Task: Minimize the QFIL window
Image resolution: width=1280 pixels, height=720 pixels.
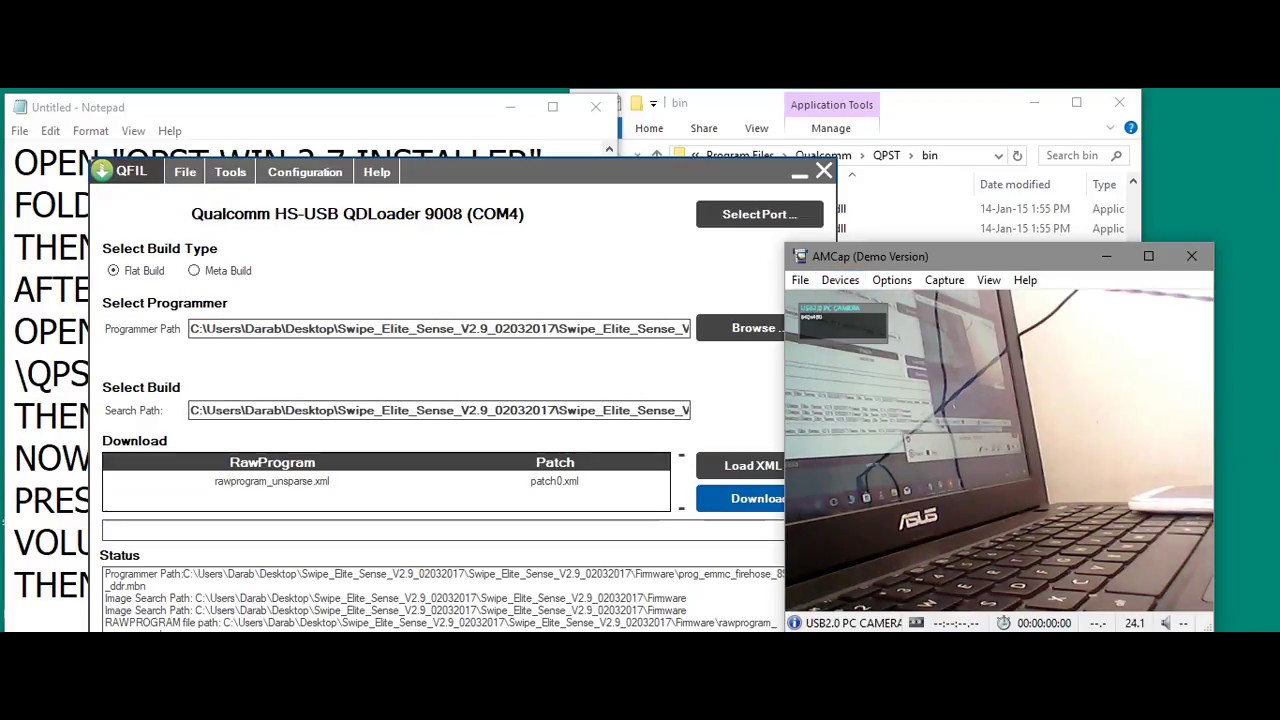Action: click(x=799, y=174)
